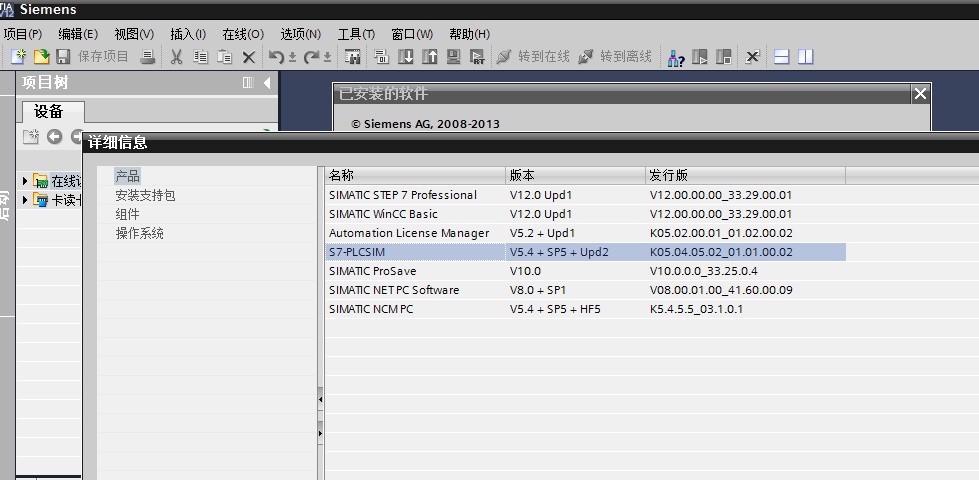Open the 视图(V) menu

point(134,34)
